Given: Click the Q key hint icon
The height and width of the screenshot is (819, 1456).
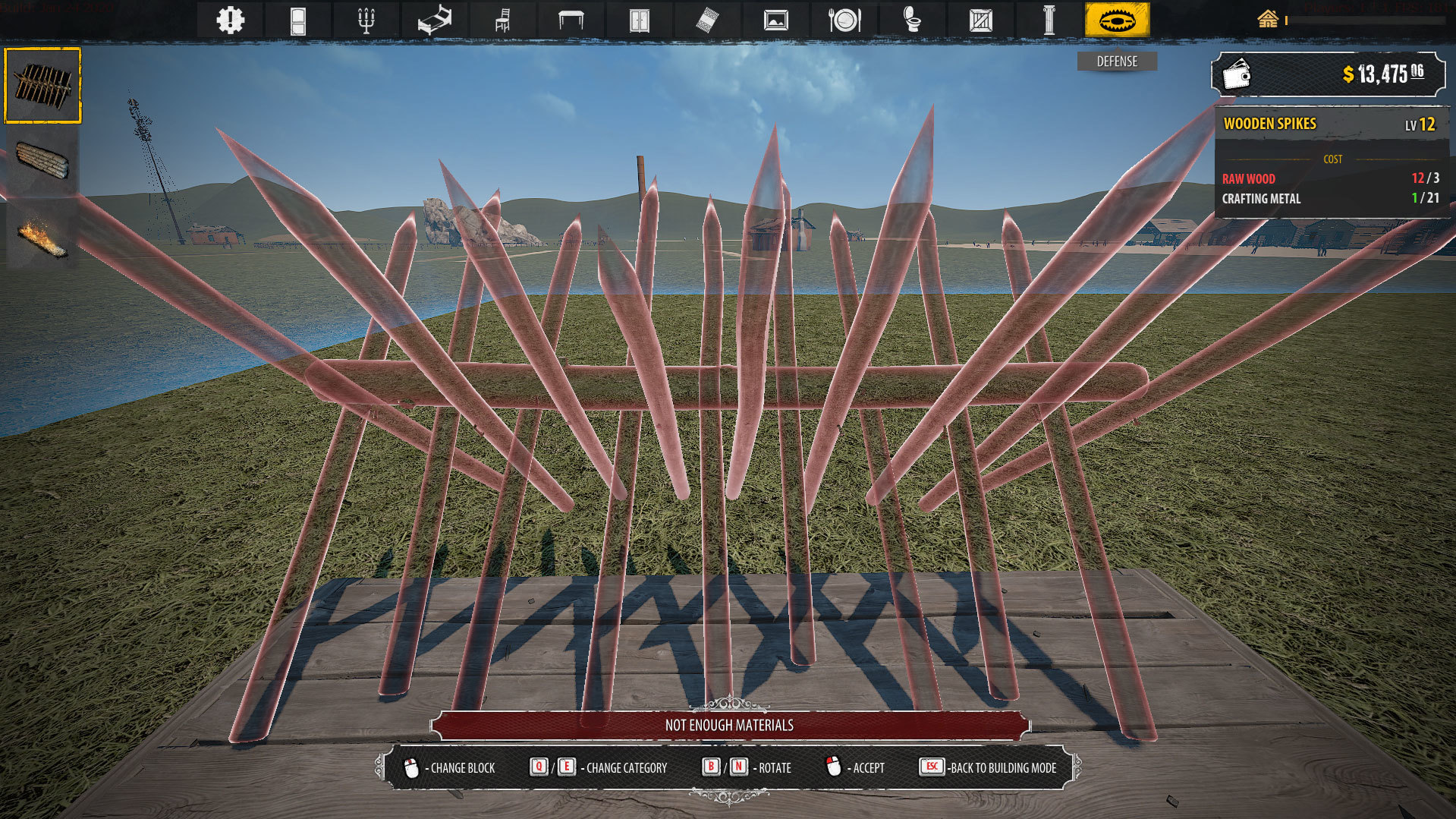Looking at the screenshot, I should click(x=539, y=767).
